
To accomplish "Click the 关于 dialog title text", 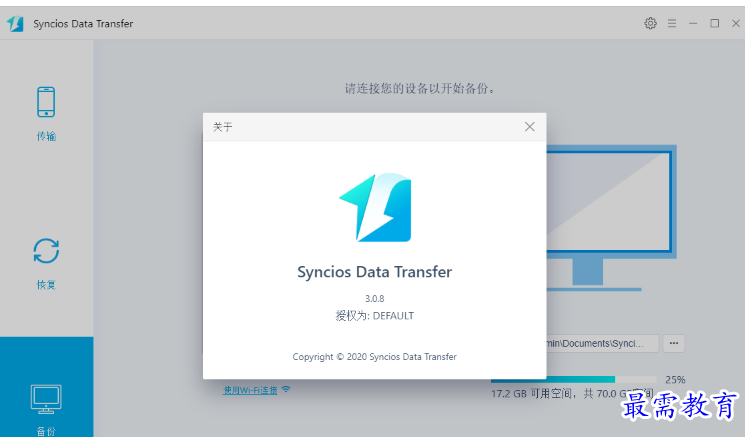I will [x=222, y=127].
